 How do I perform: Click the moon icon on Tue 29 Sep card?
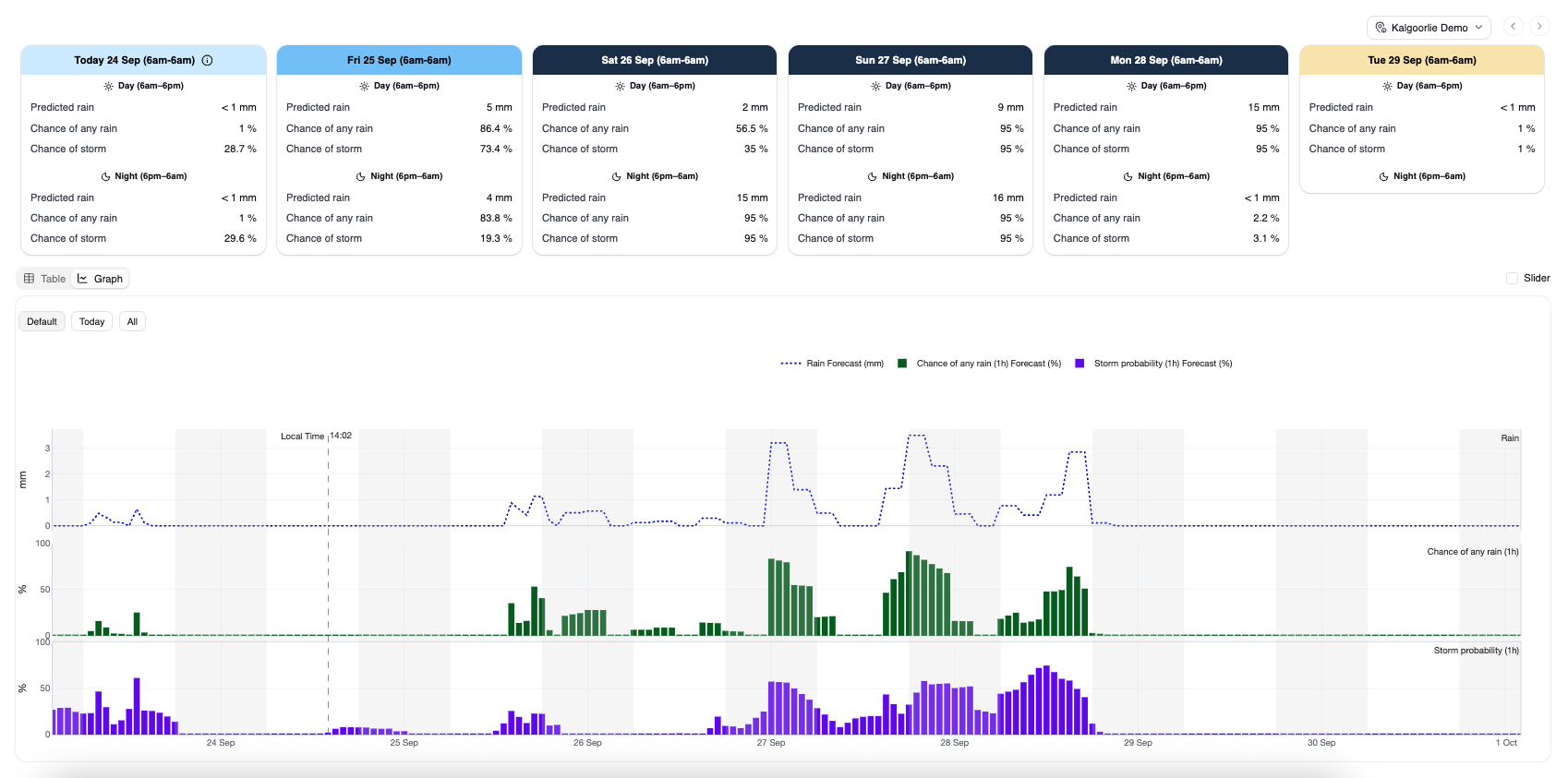pyautogui.click(x=1384, y=176)
